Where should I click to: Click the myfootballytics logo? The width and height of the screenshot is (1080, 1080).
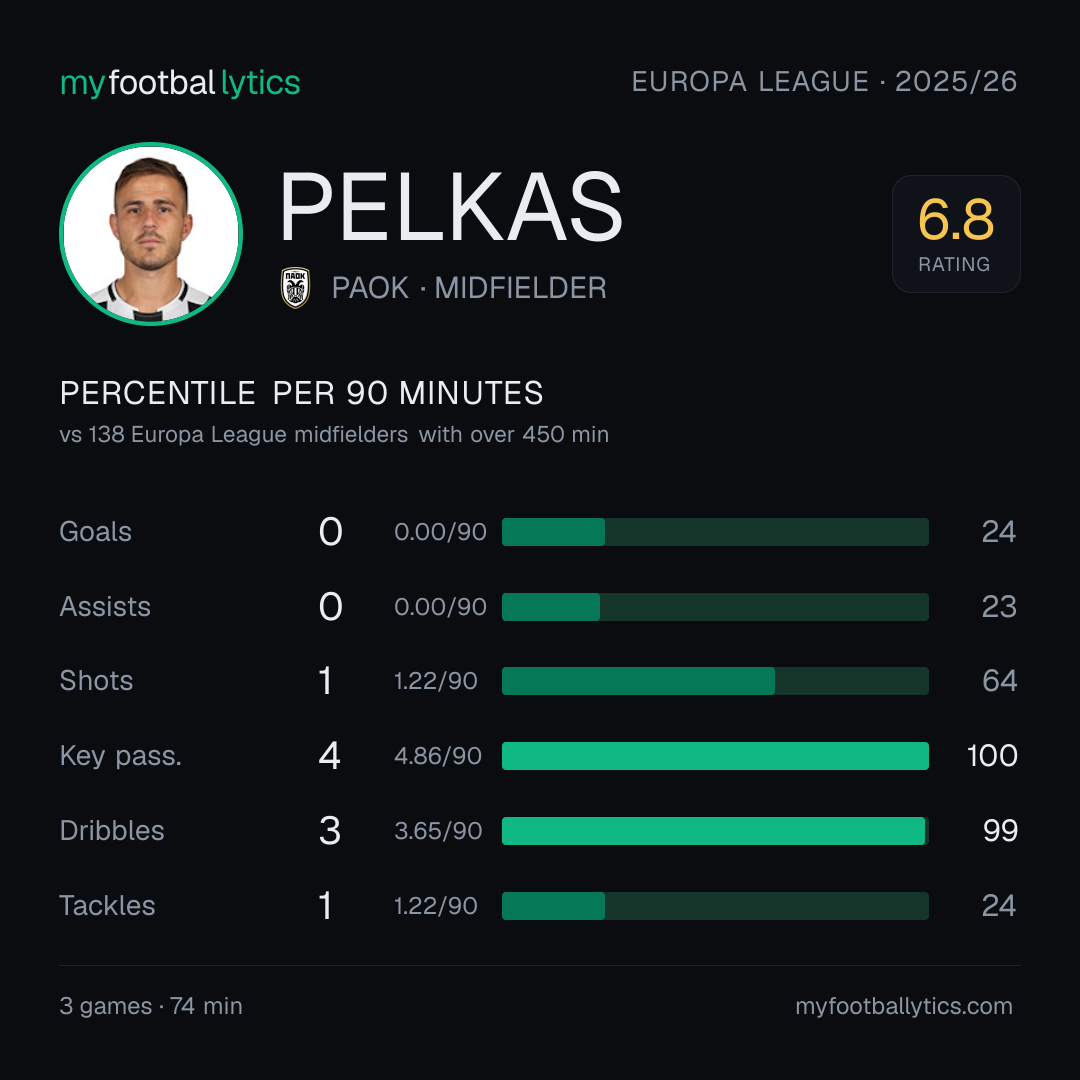coord(180,83)
